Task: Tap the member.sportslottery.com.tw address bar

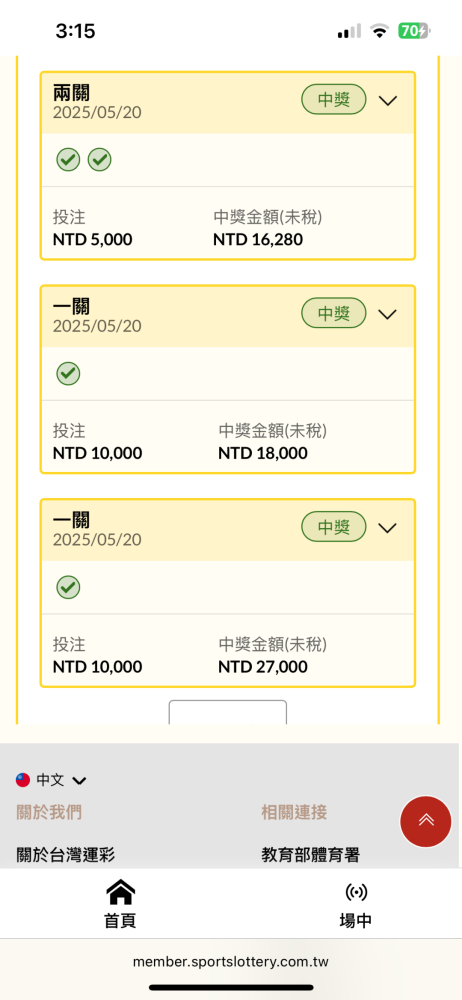Action: [231, 961]
